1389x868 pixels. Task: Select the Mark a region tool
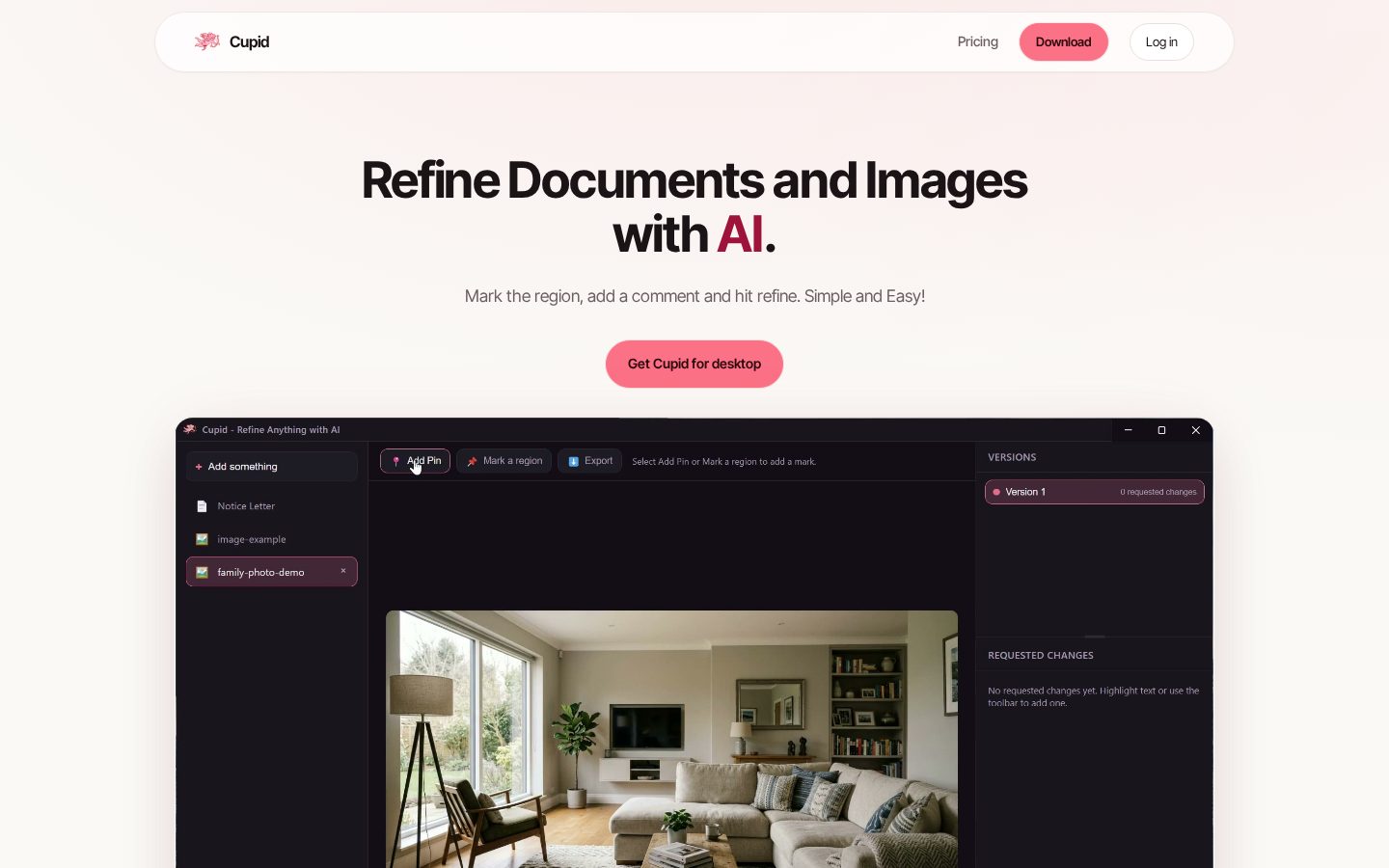(x=504, y=461)
